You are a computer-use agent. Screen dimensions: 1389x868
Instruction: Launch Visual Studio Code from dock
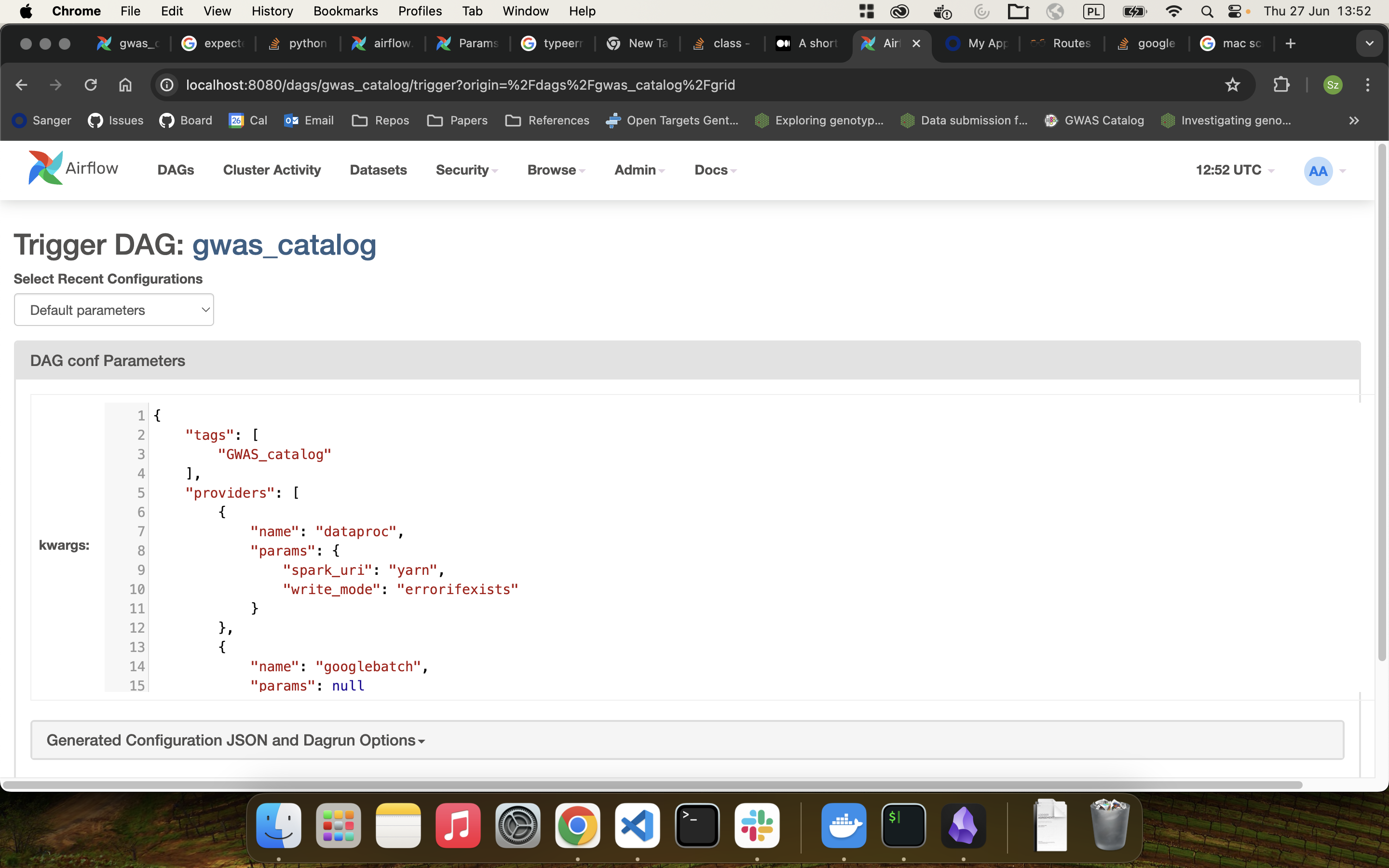pos(637,826)
